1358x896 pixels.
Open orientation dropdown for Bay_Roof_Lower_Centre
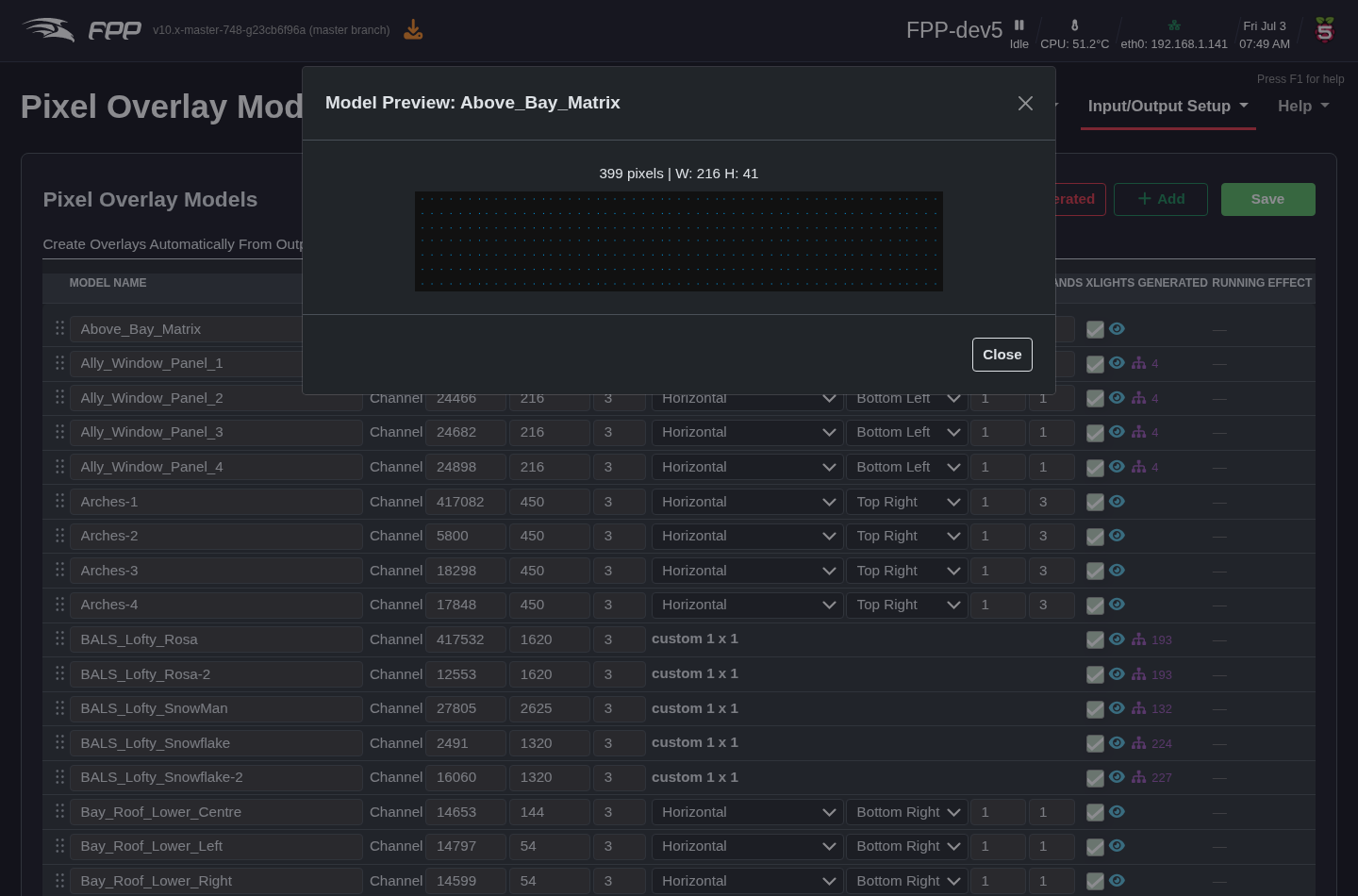pos(747,812)
